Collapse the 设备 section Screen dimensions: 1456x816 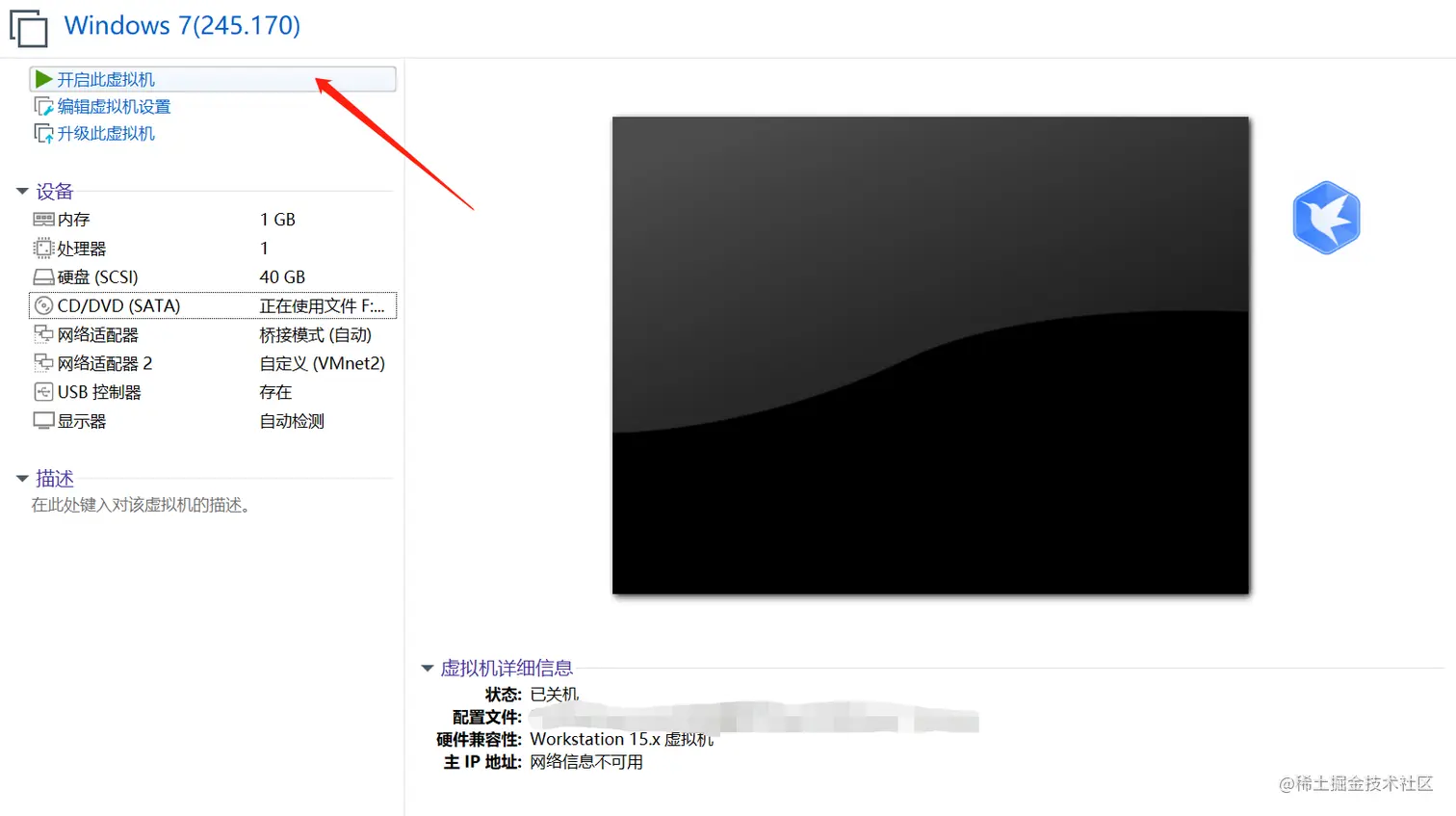(22, 191)
